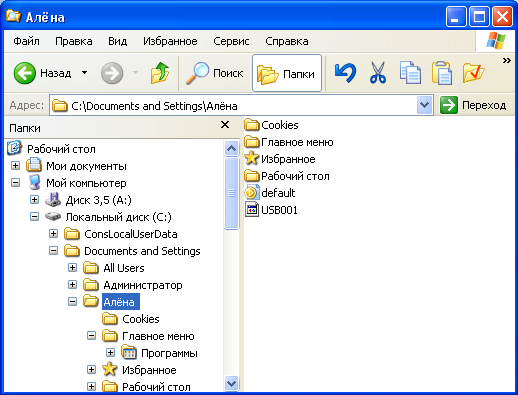Select Программы folder icon in tree
This screenshot has height=395, width=518.
pyautogui.click(x=129, y=353)
